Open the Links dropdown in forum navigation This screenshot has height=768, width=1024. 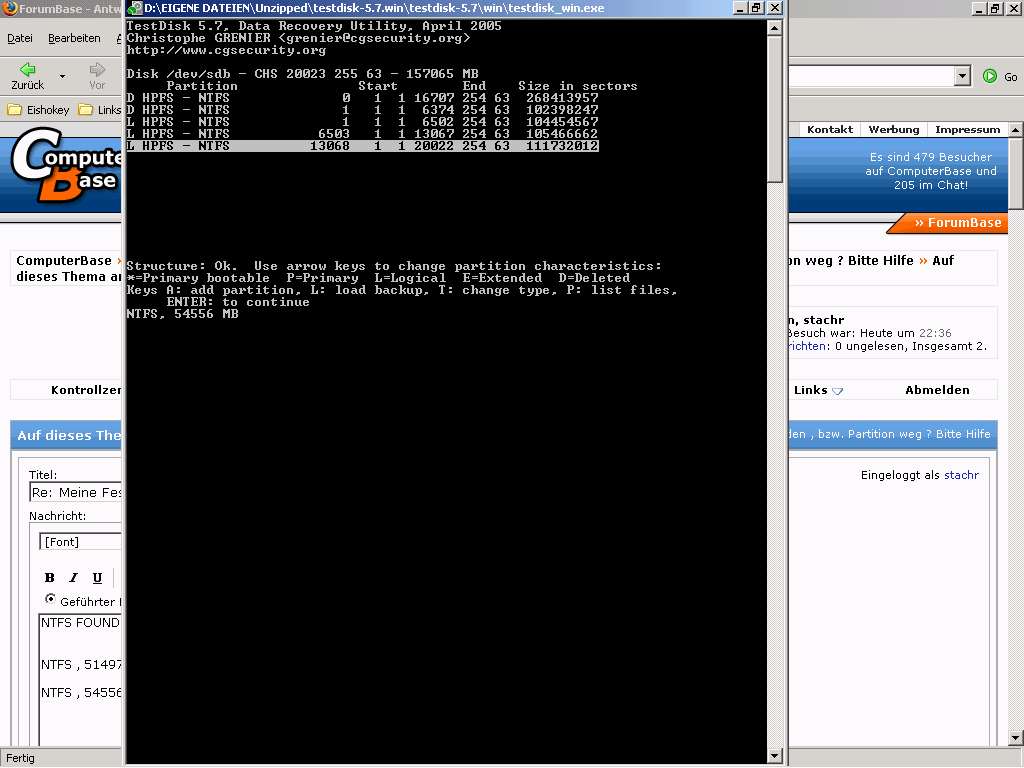[x=818, y=390]
